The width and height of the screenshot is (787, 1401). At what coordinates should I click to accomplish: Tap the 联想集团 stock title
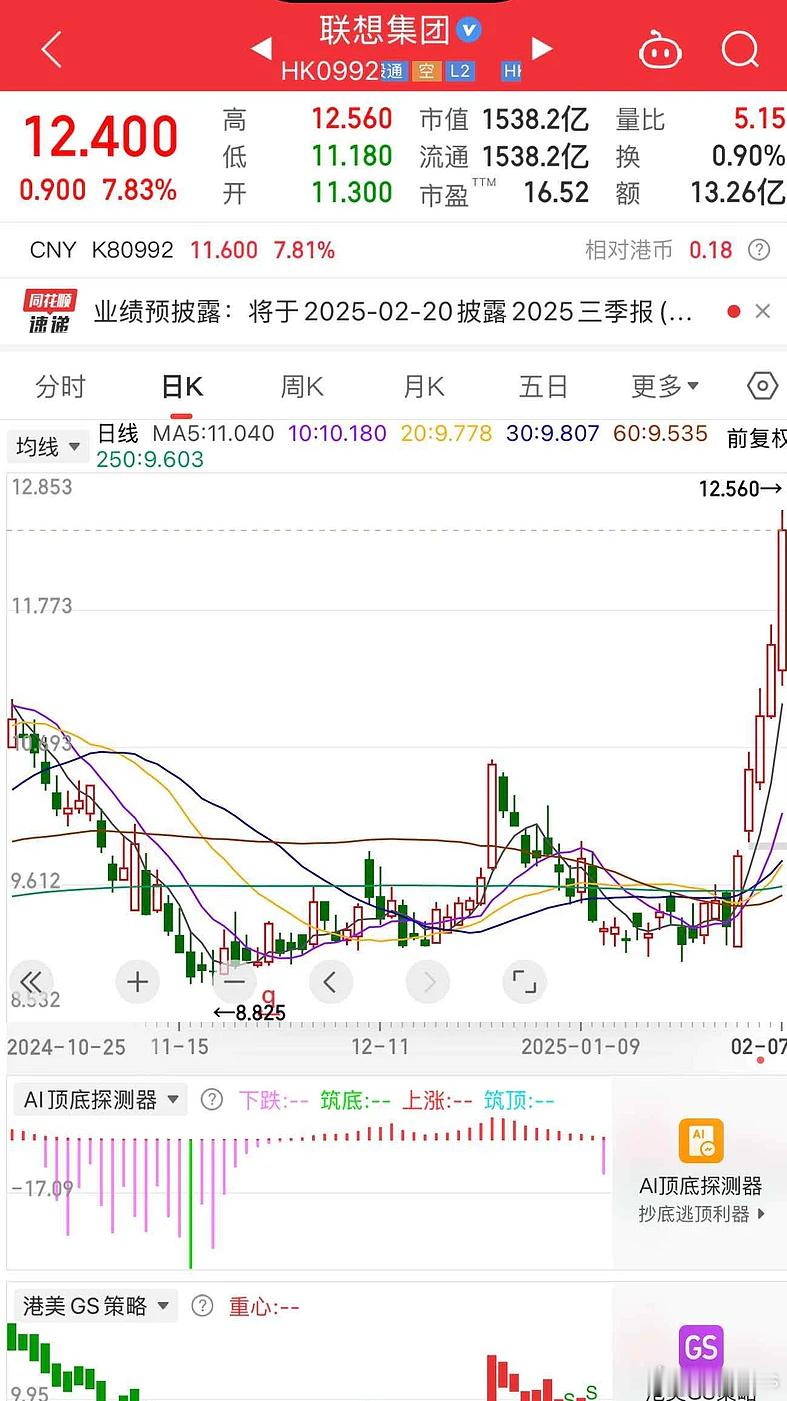(x=385, y=30)
